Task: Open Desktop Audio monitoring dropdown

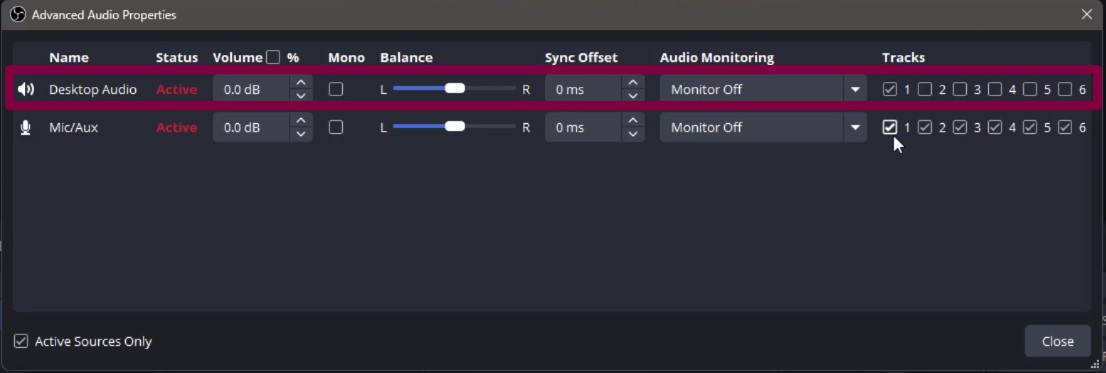Action: (763, 90)
